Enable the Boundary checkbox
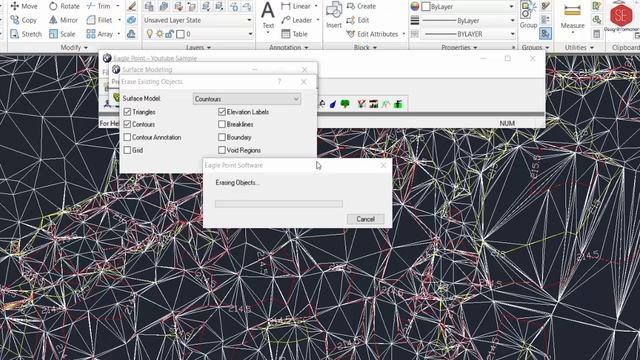The image size is (640, 360). pyautogui.click(x=222, y=137)
